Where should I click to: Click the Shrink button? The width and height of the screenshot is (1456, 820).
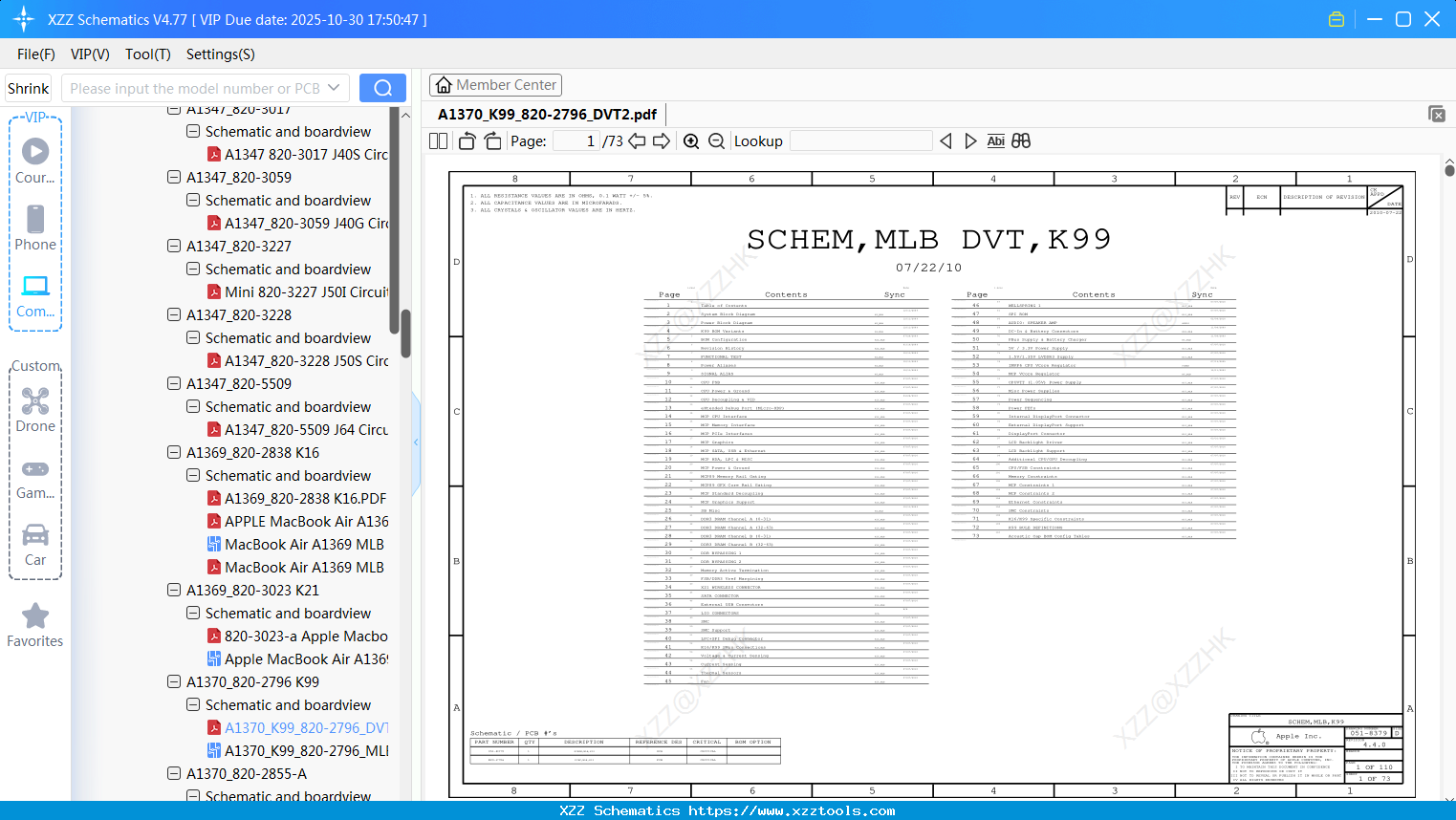[28, 88]
